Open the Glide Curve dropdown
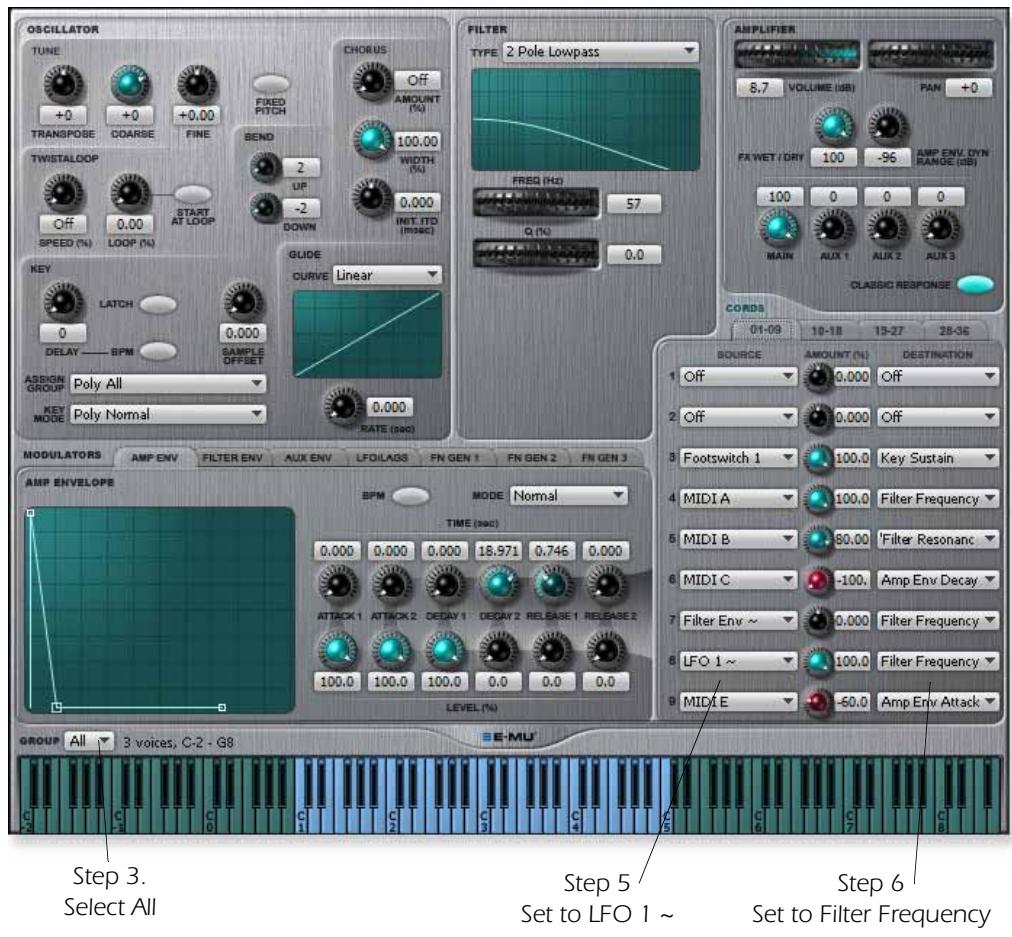 [390, 272]
